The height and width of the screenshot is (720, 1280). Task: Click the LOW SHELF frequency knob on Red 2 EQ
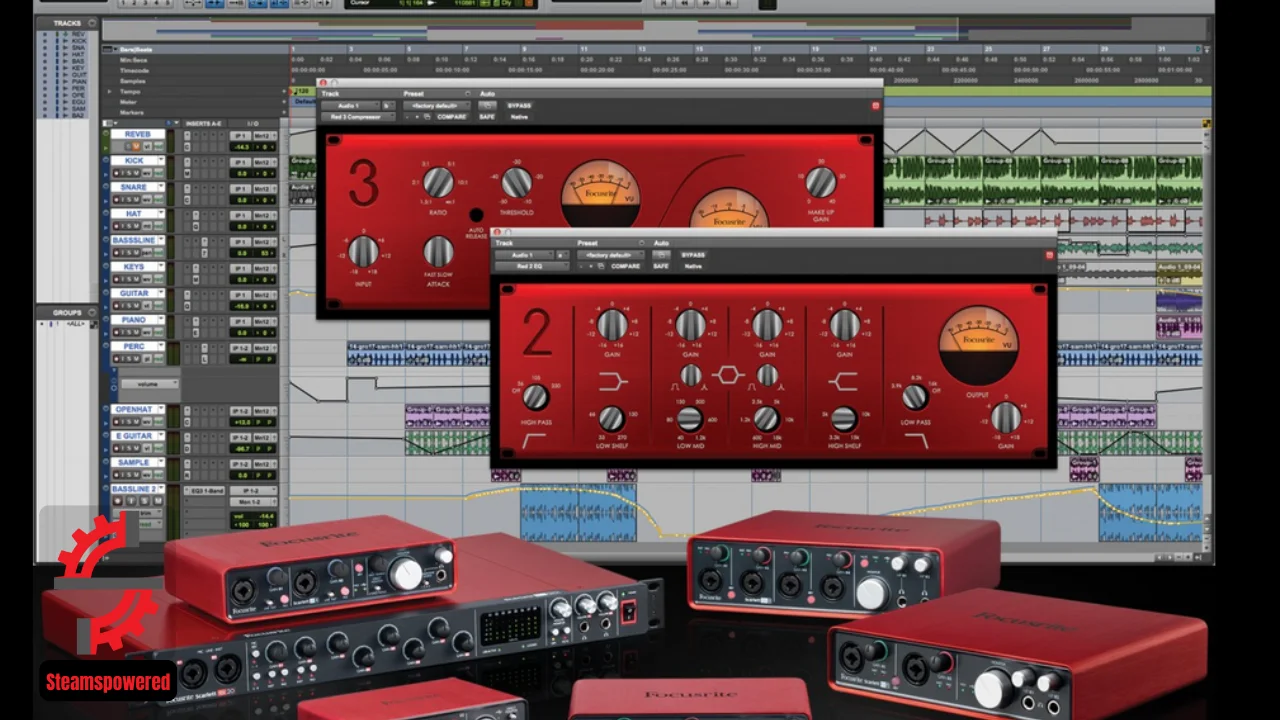pyautogui.click(x=612, y=418)
